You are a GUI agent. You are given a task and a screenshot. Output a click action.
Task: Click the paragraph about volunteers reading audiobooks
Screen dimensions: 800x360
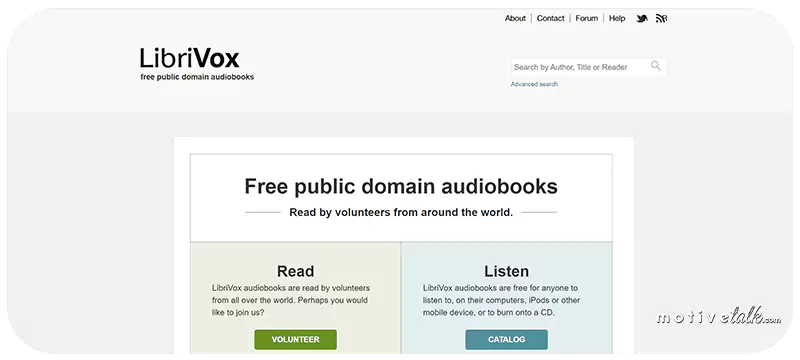pos(291,300)
